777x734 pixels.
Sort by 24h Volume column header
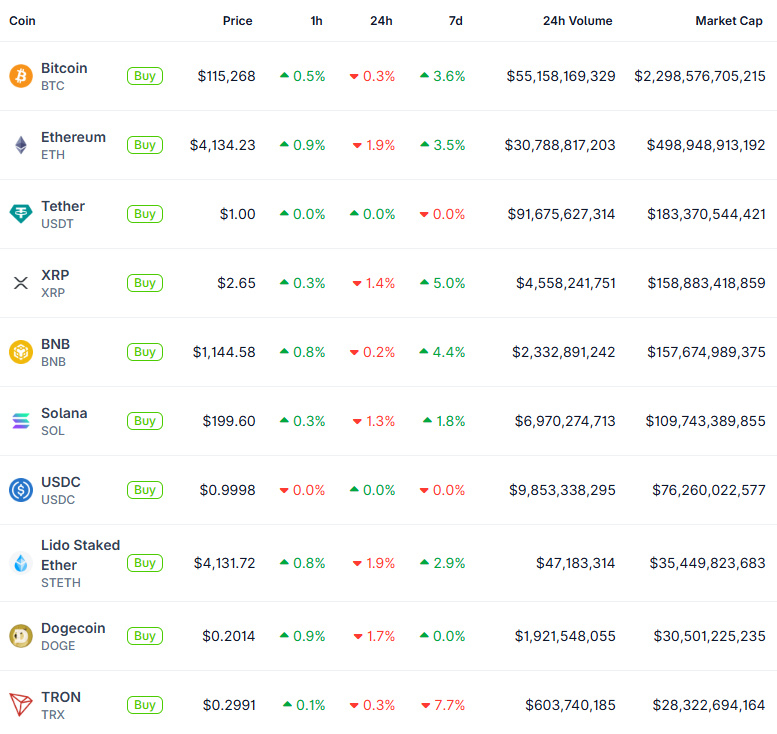577,21
